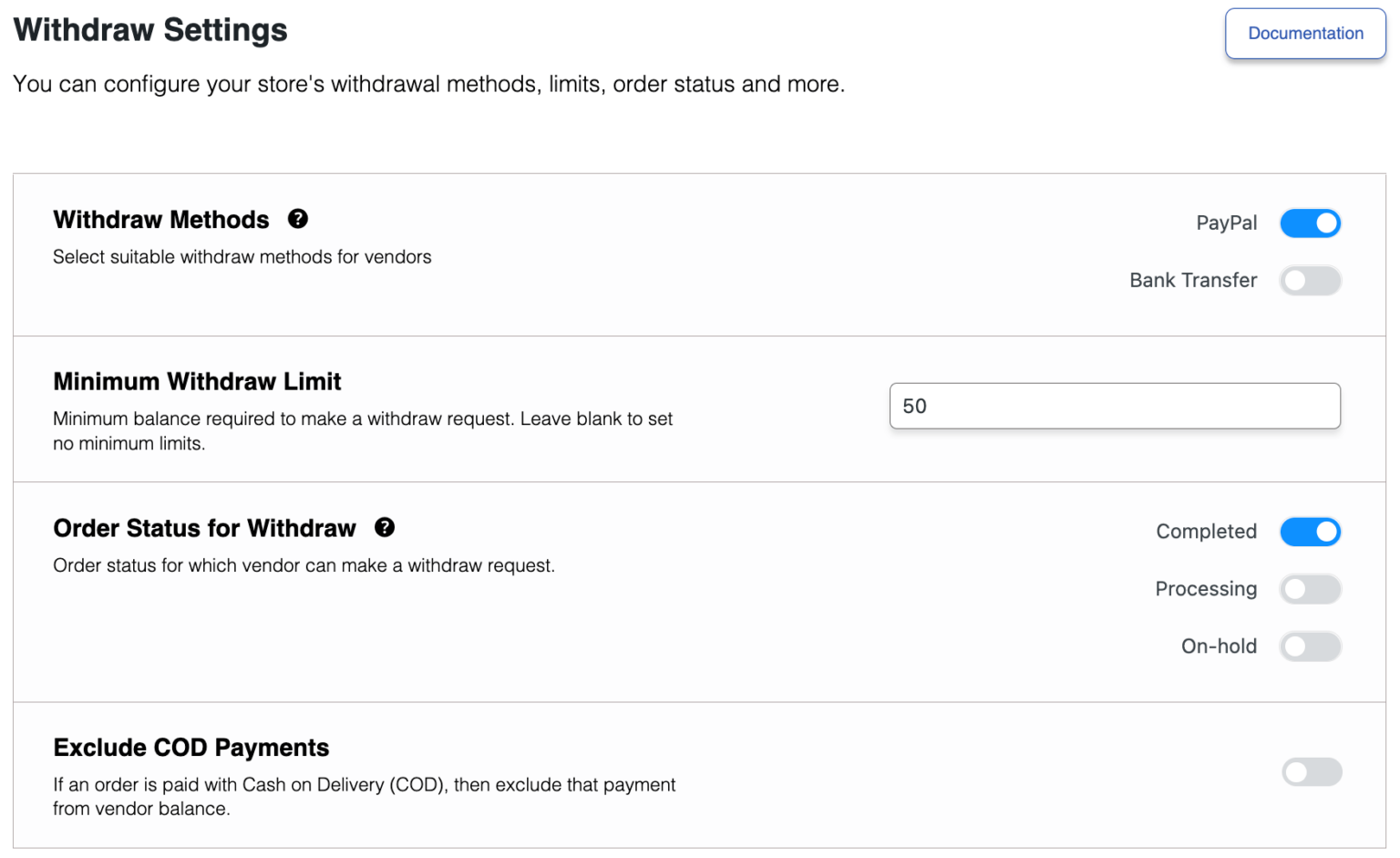Click the Withdraw Methods section heading
This screenshot has height=858, width=1400.
click(x=160, y=219)
